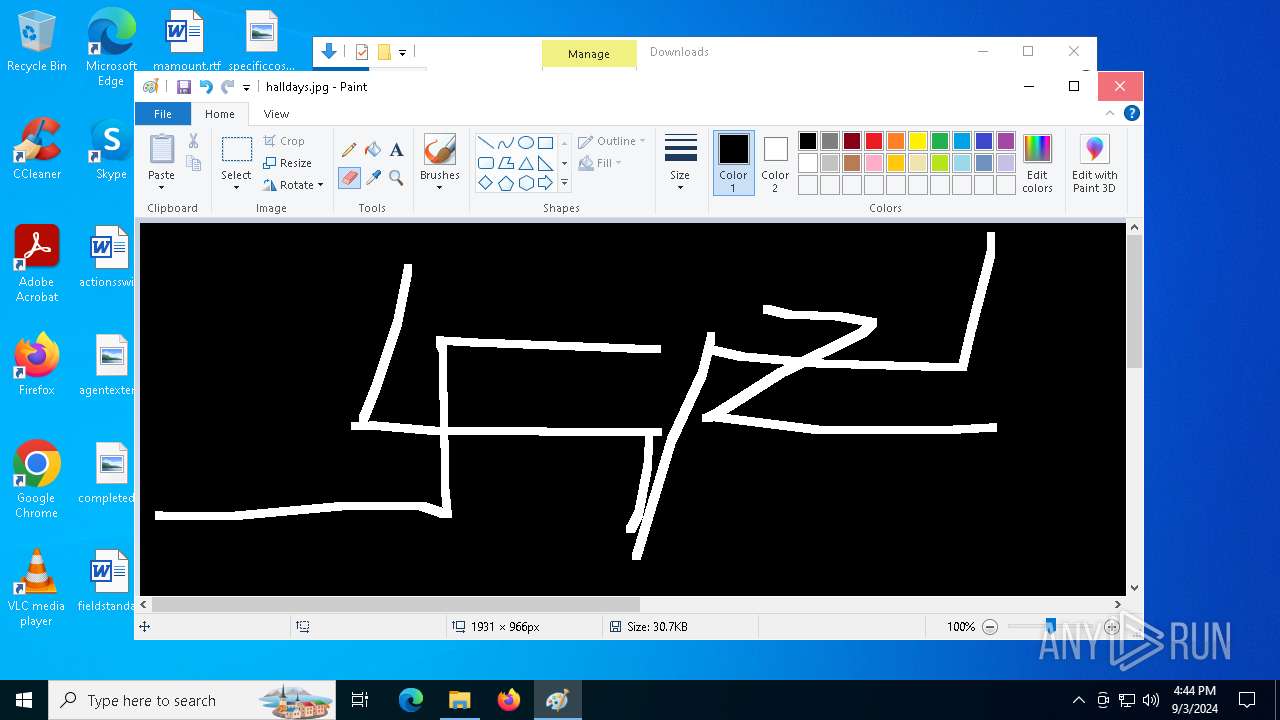The height and width of the screenshot is (720, 1280).
Task: Click the taskbar search box
Action: (192, 700)
